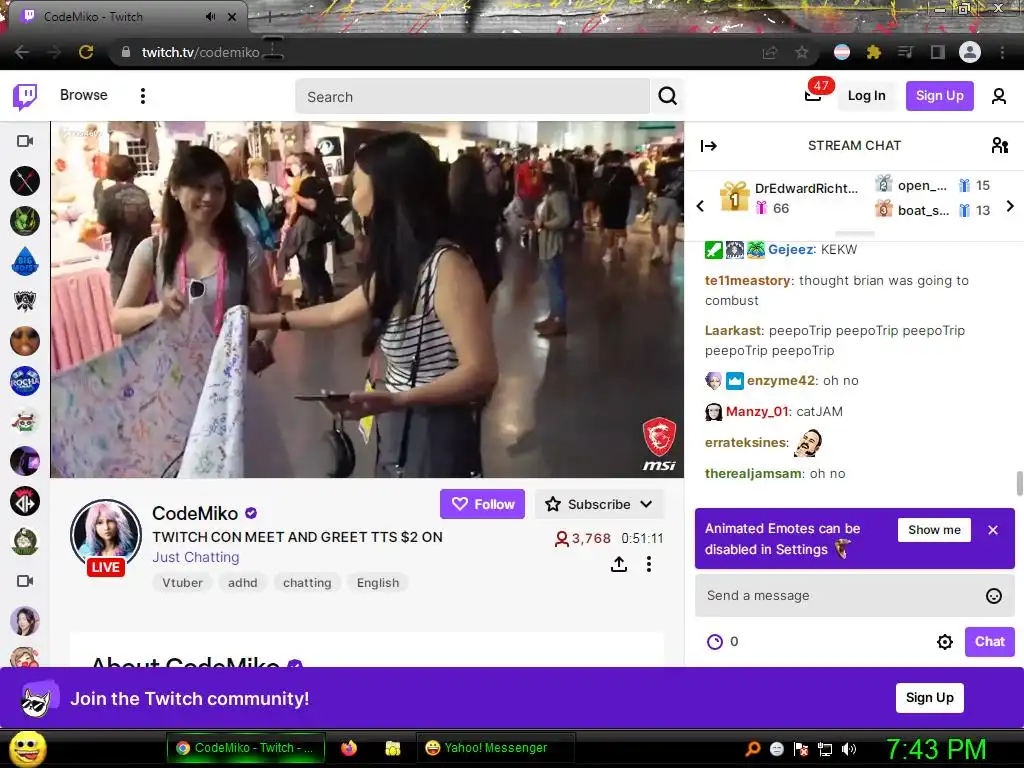Open the BIG MOIST sidebar channel
The image size is (1024, 768).
point(25,261)
